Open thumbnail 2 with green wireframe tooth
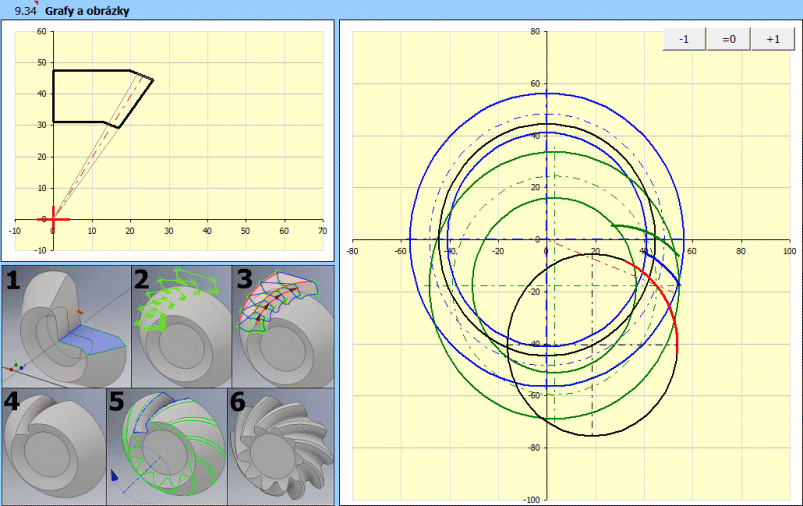 point(182,325)
